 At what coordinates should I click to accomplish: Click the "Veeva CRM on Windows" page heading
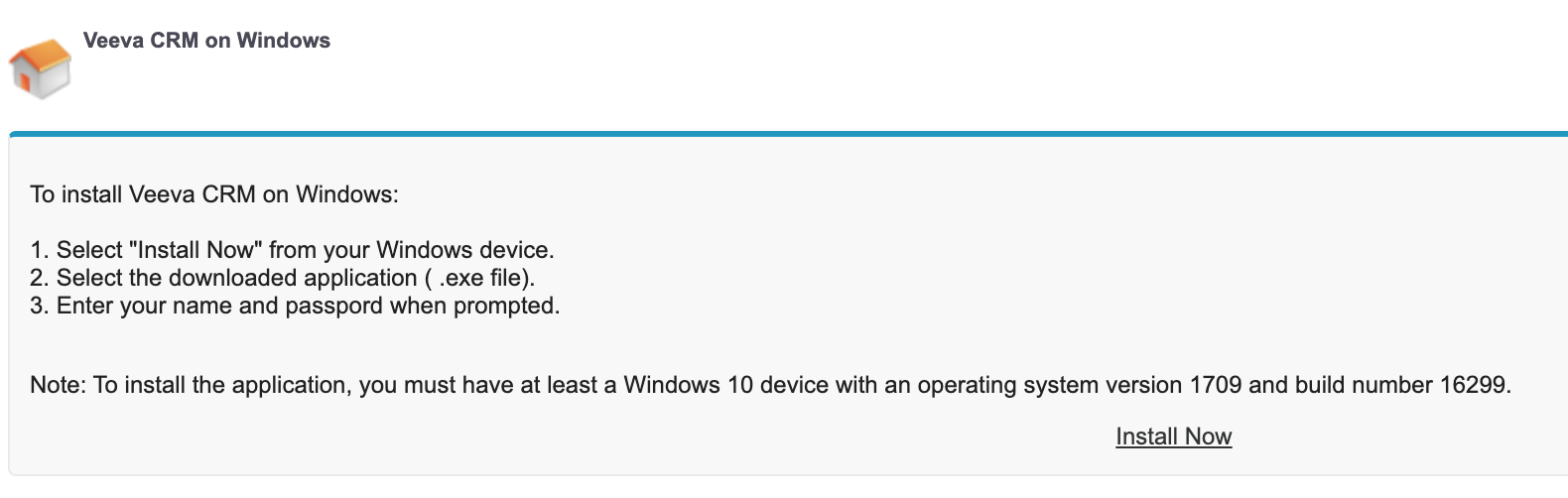click(x=206, y=41)
